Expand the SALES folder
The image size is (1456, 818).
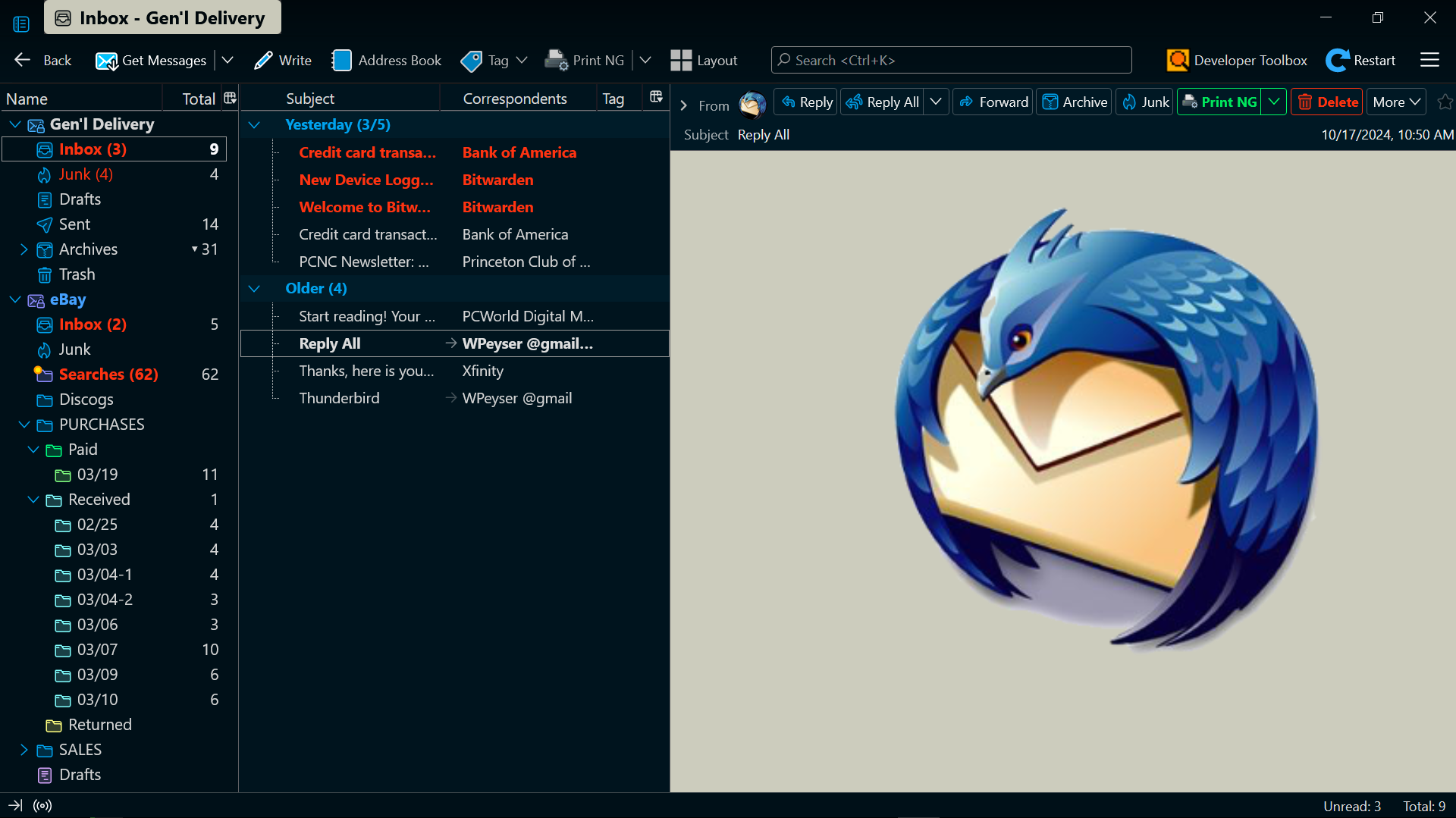[x=24, y=750]
